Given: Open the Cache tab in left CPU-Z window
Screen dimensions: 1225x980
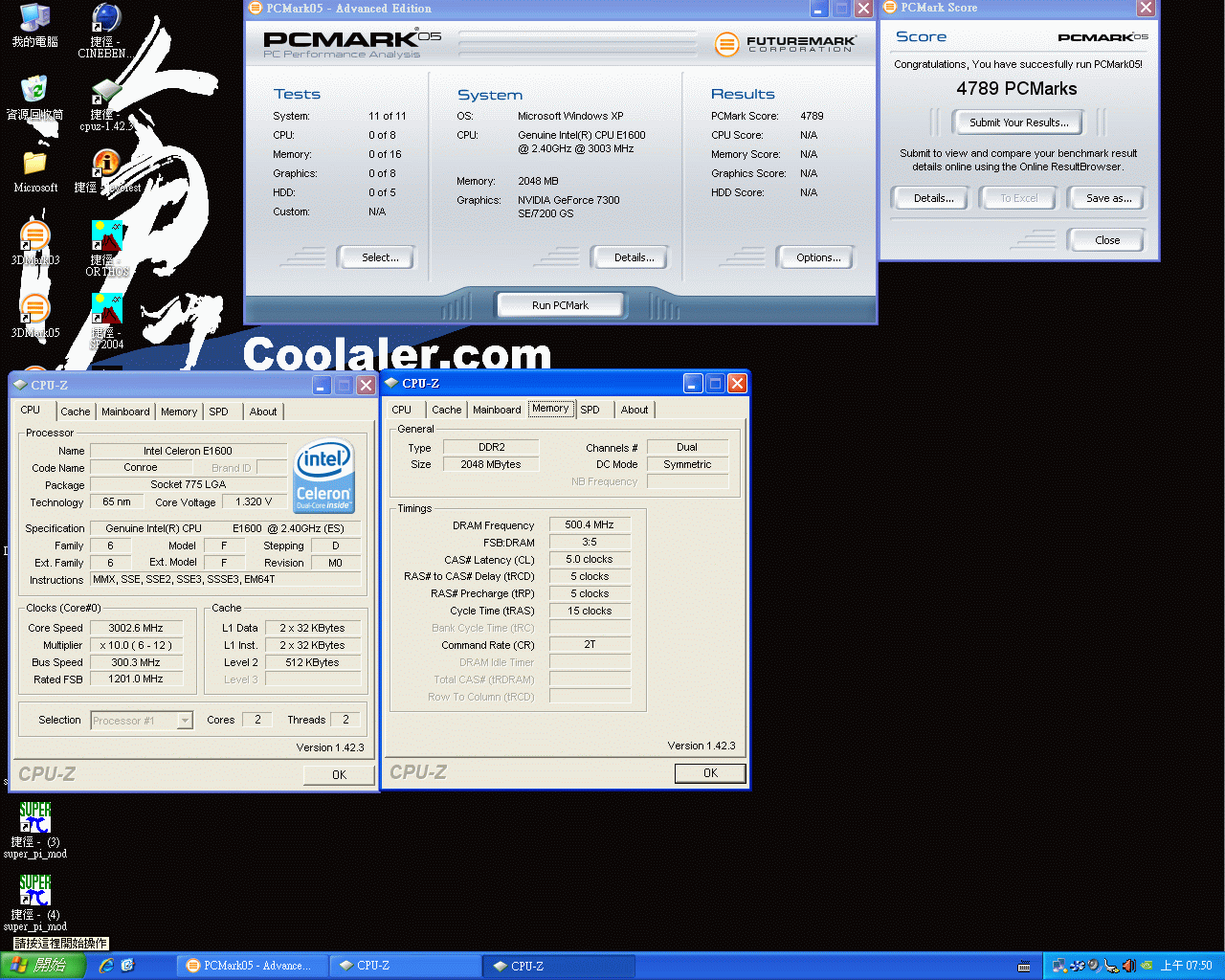Looking at the screenshot, I should (76, 412).
